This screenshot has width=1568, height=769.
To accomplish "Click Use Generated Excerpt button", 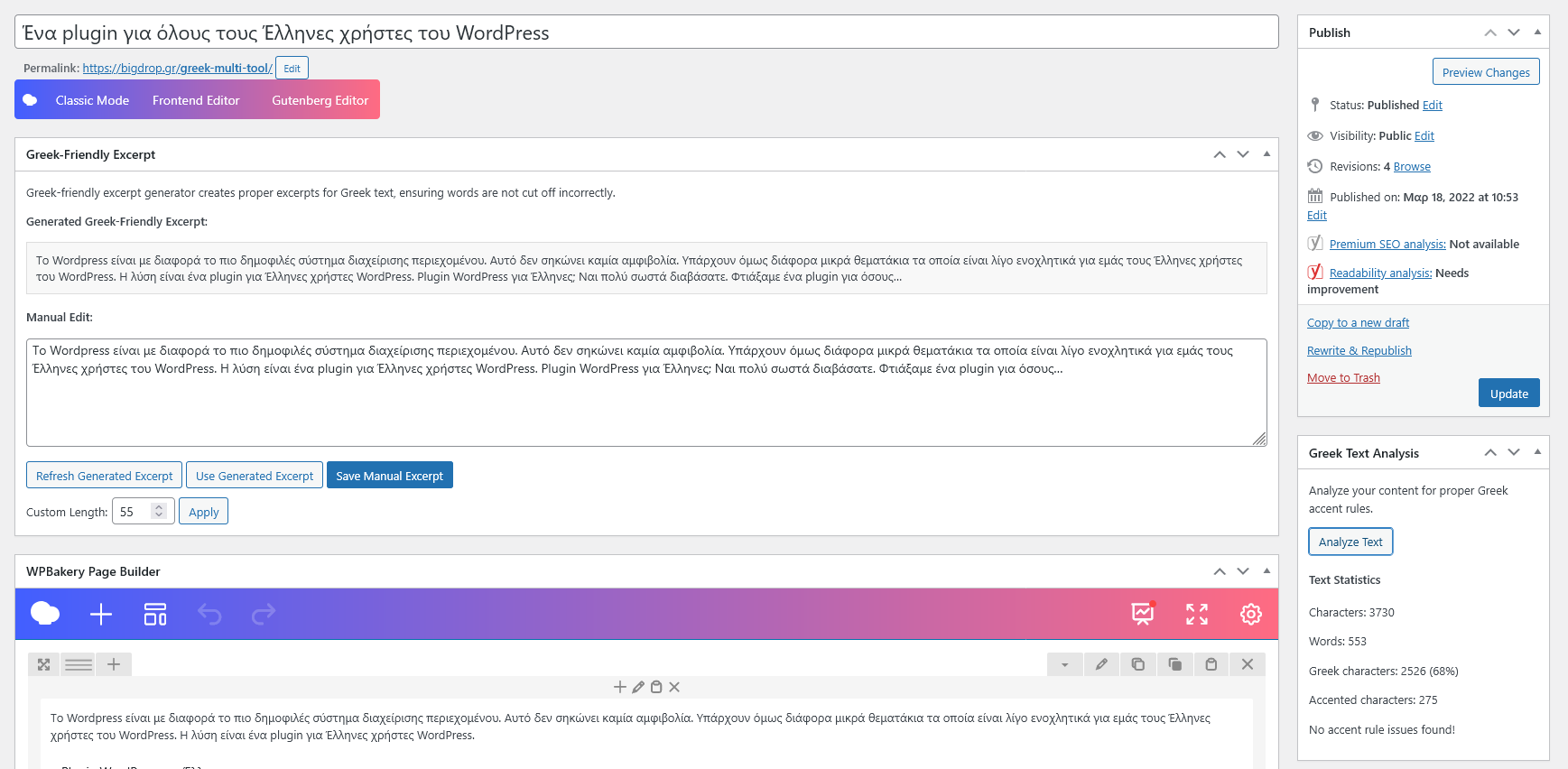I will [x=255, y=476].
